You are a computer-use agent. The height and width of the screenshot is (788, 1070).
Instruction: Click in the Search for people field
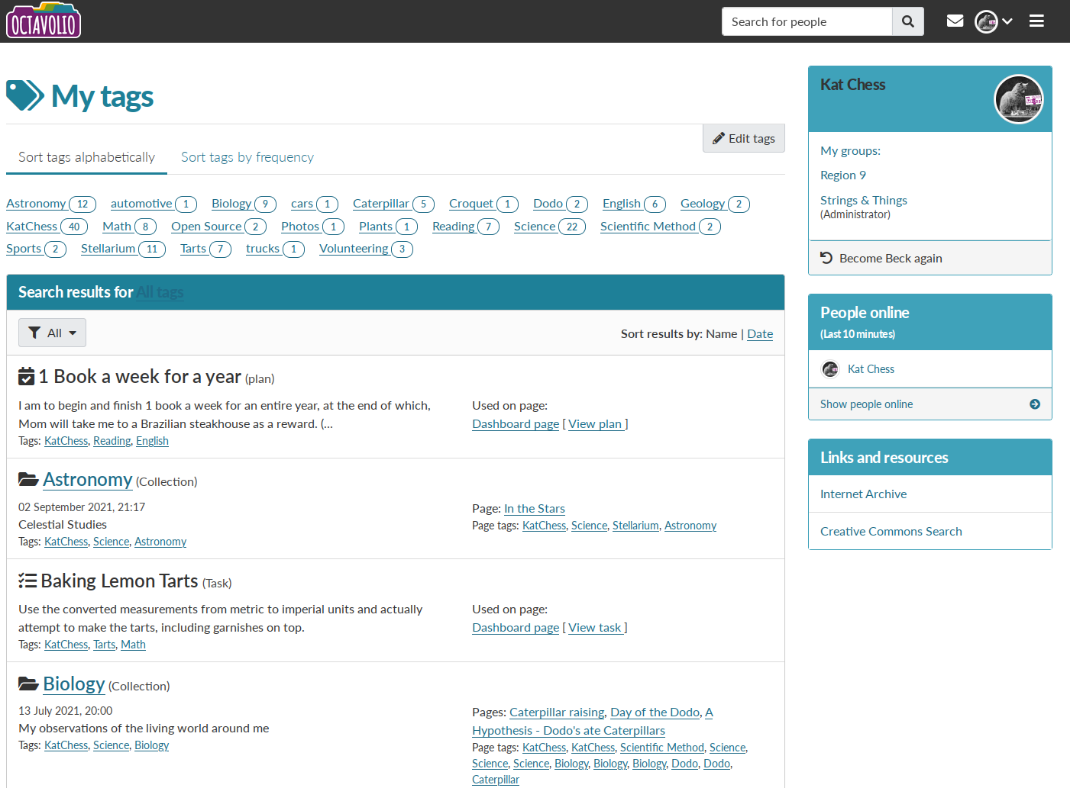click(x=806, y=22)
